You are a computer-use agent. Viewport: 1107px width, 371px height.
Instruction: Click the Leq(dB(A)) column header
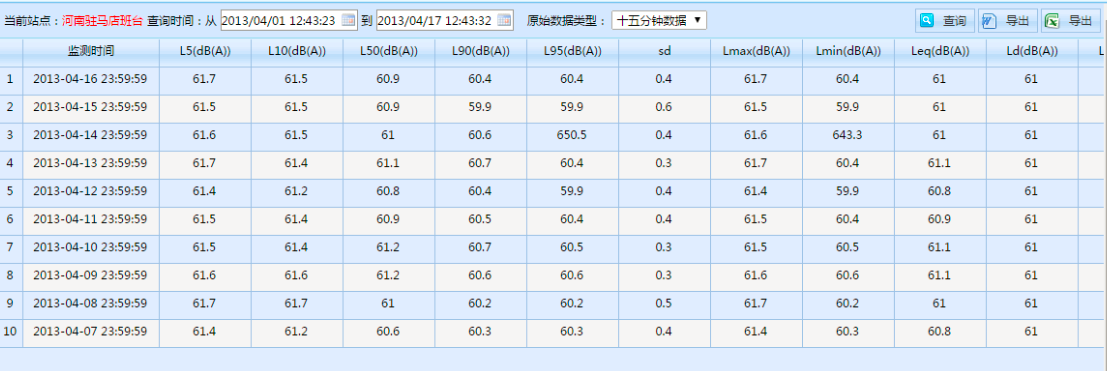point(940,51)
